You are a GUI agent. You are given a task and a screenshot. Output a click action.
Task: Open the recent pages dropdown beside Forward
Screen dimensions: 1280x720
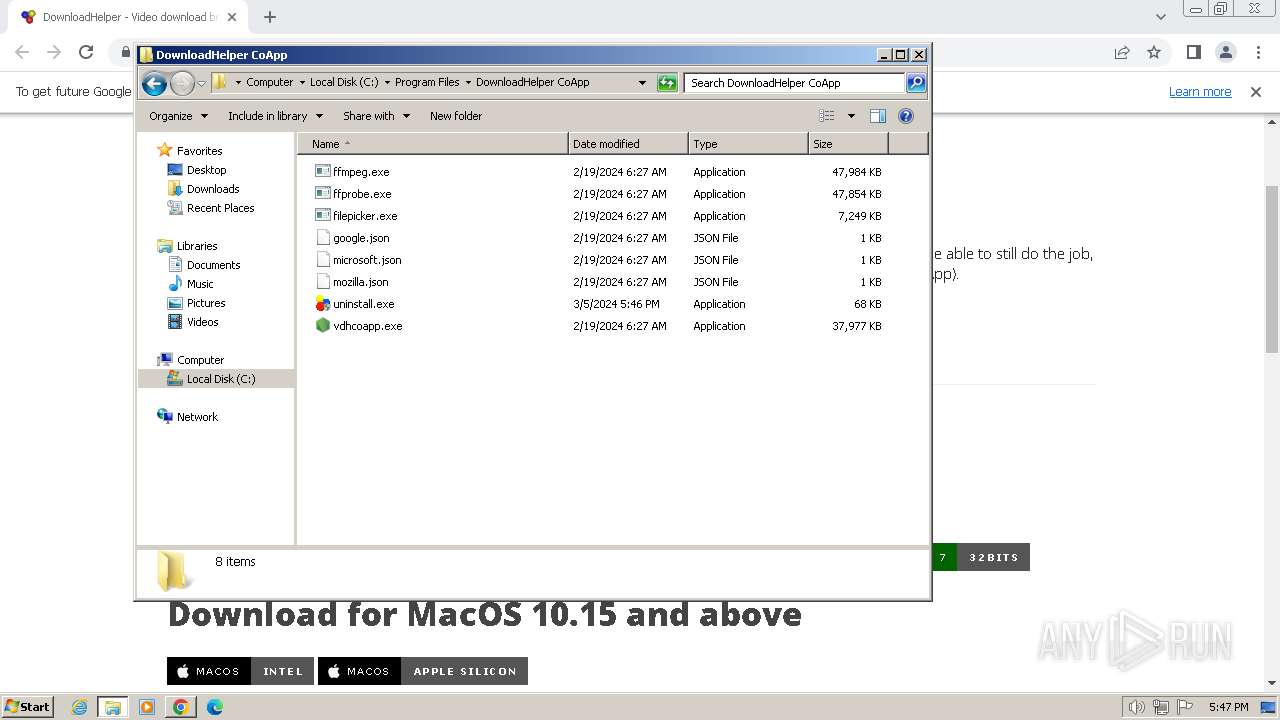coord(201,83)
